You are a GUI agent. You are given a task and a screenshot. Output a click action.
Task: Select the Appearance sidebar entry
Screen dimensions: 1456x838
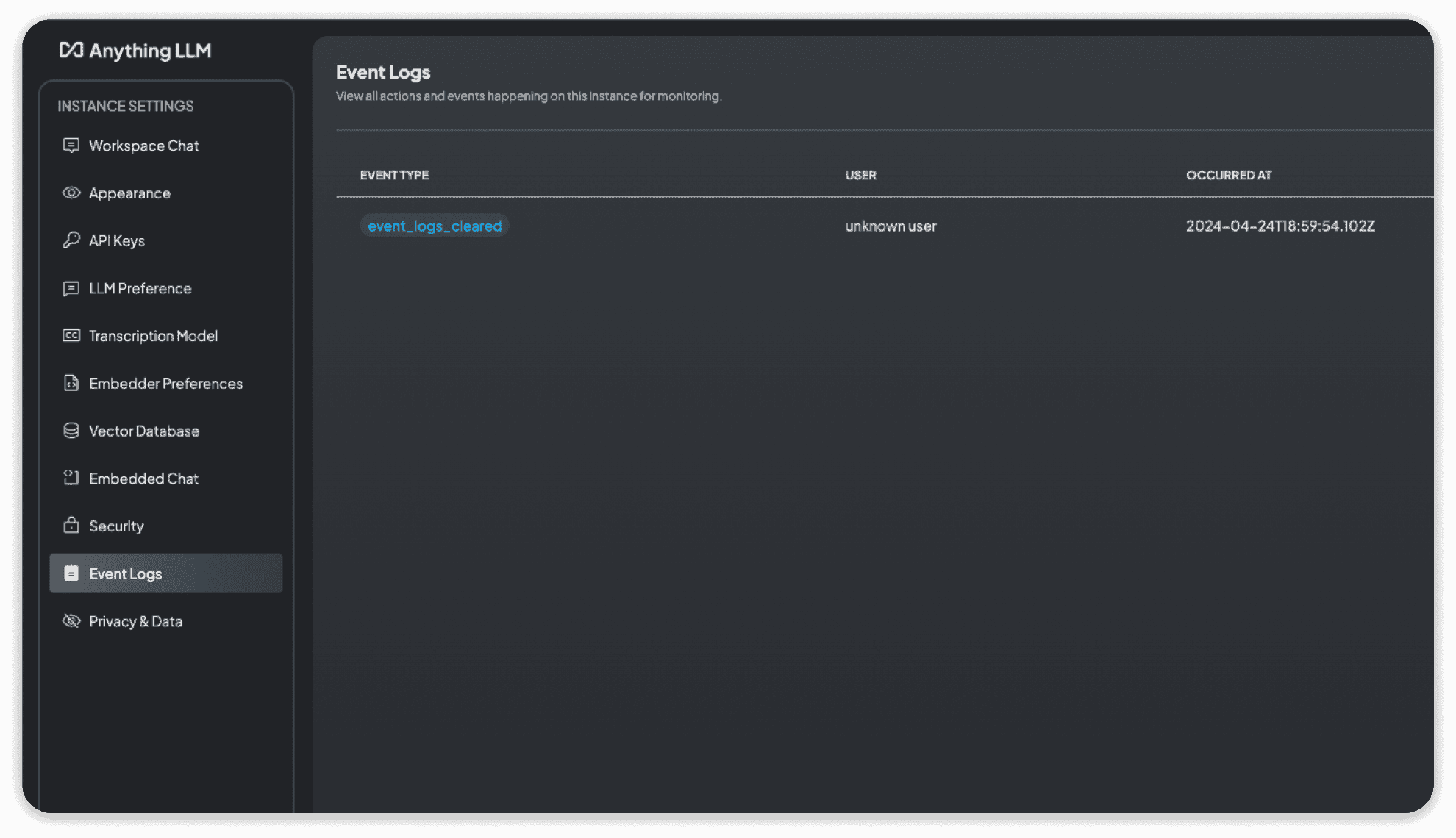pos(129,193)
